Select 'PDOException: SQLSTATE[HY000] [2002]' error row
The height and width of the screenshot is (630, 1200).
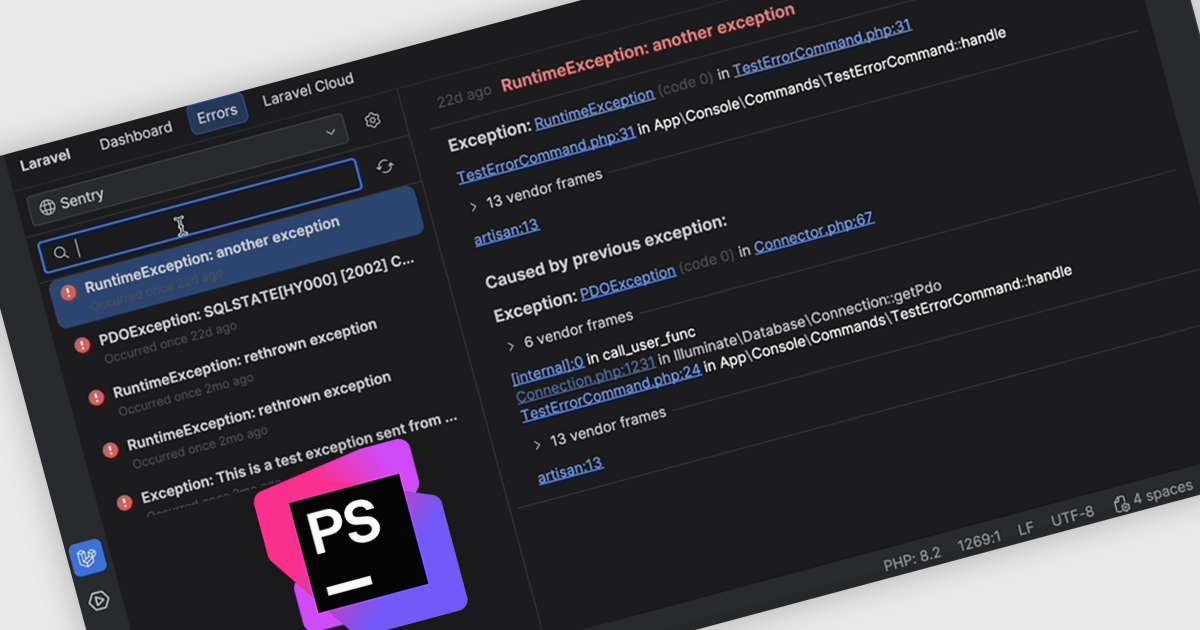coord(257,307)
